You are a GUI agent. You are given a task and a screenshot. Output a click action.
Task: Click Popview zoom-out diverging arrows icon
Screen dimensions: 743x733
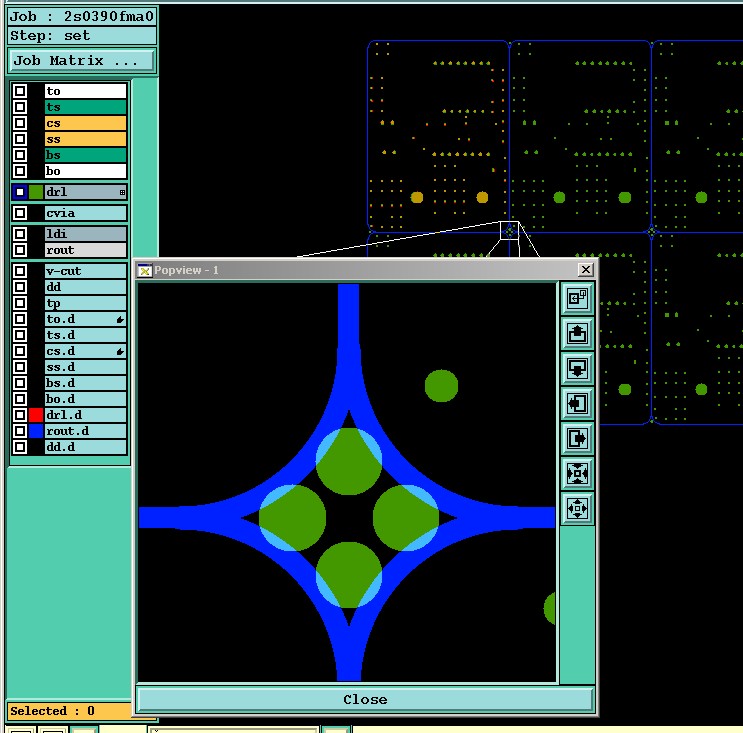tap(577, 508)
